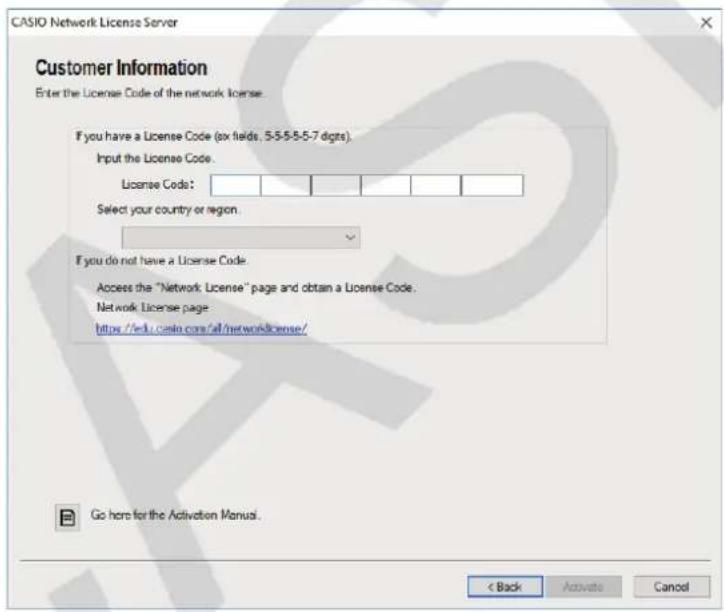Click the 'License Code:' label

click(x=158, y=185)
